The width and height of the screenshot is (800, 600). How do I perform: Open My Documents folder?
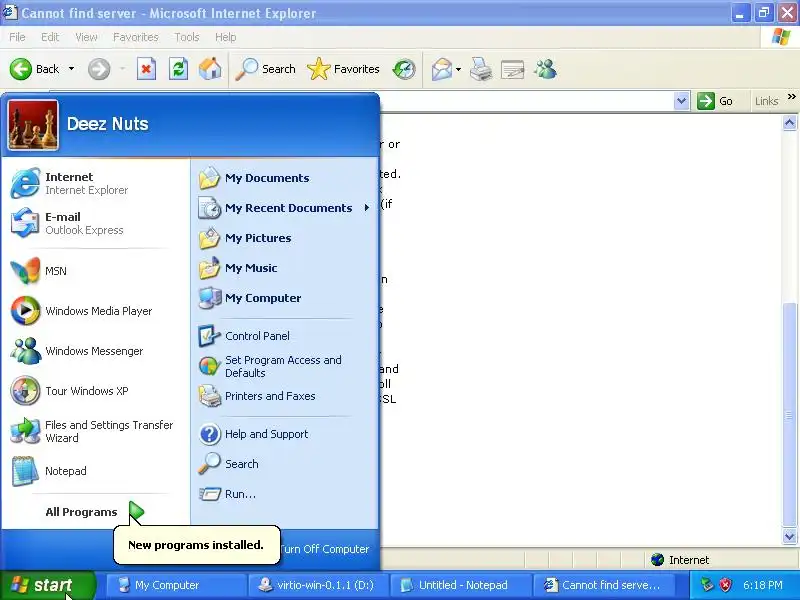point(284,178)
